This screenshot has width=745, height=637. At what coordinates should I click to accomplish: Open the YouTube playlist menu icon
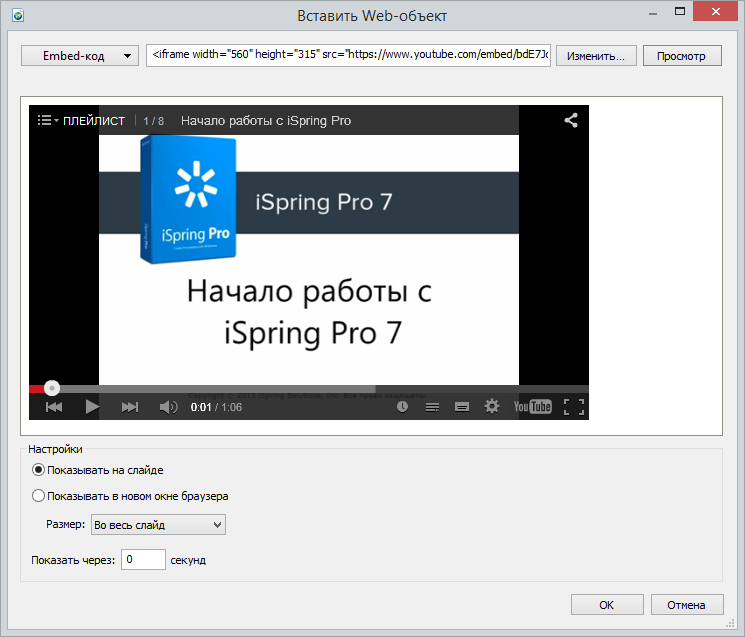click(48, 120)
